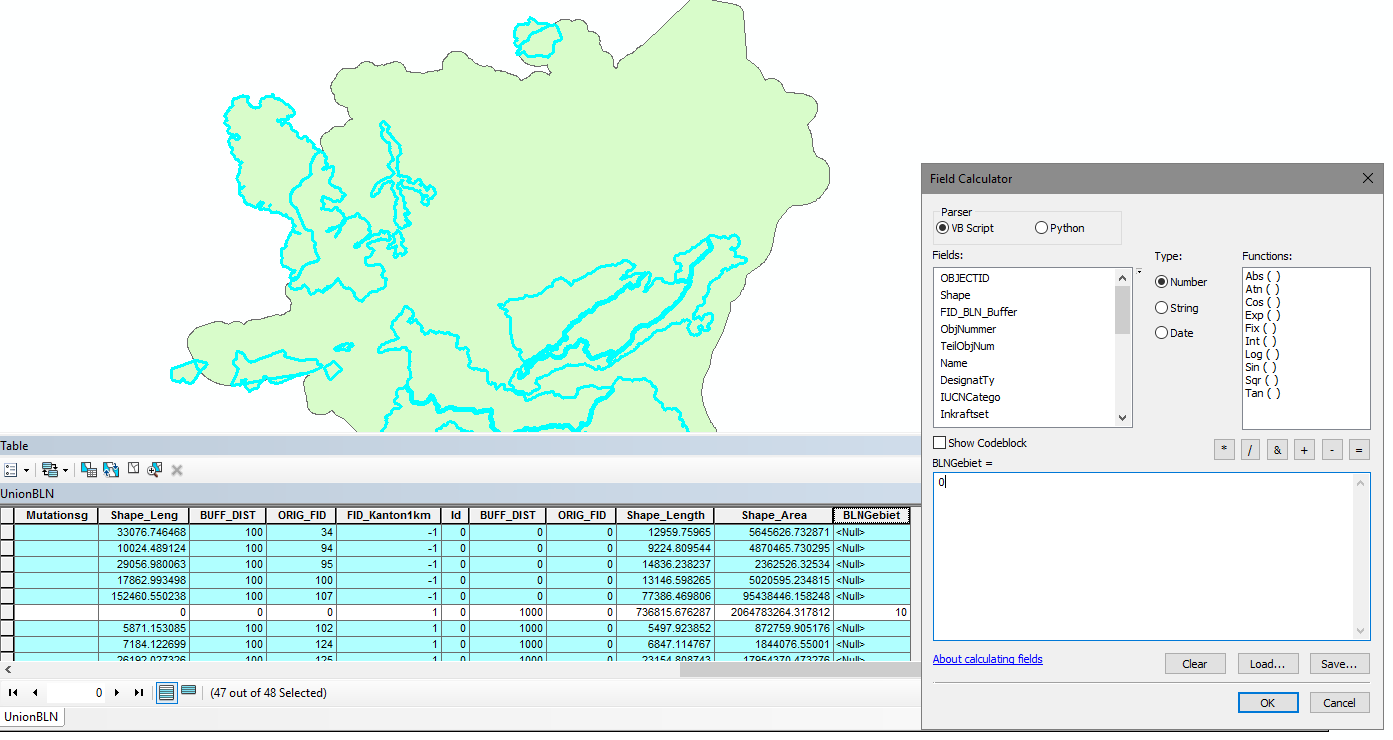Image resolution: width=1393 pixels, height=740 pixels.
Task: Switch to the UnionBLN table tab
Action: click(x=30, y=716)
